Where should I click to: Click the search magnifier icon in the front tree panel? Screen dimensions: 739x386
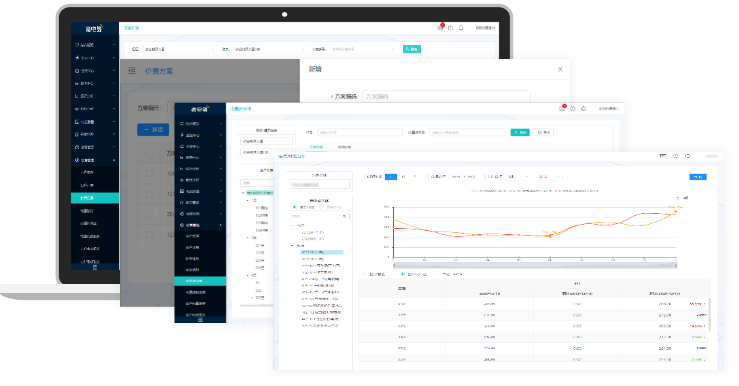coord(345,216)
